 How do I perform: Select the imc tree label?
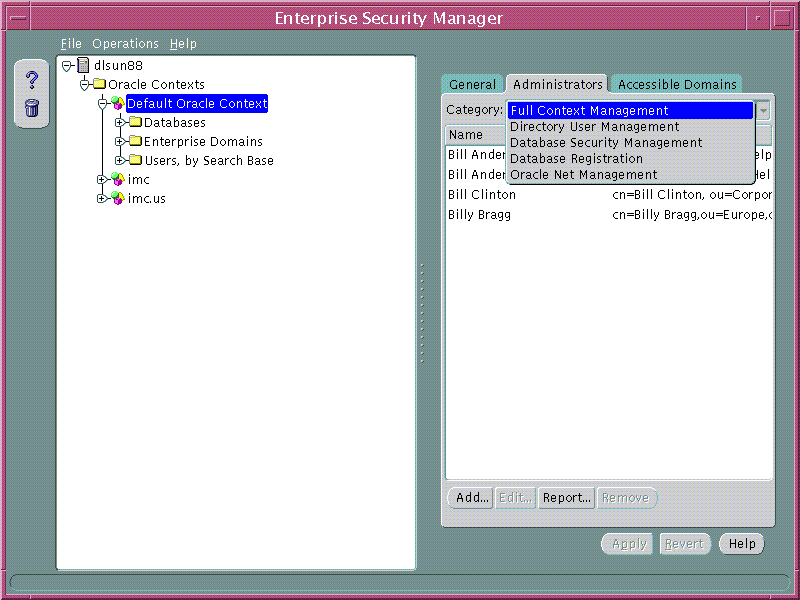(x=138, y=180)
